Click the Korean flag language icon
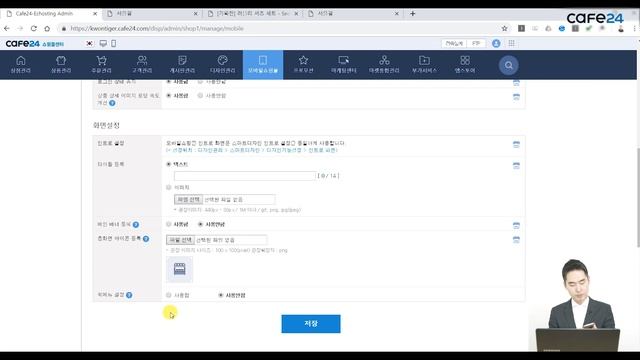The image size is (640, 360). click(89, 43)
